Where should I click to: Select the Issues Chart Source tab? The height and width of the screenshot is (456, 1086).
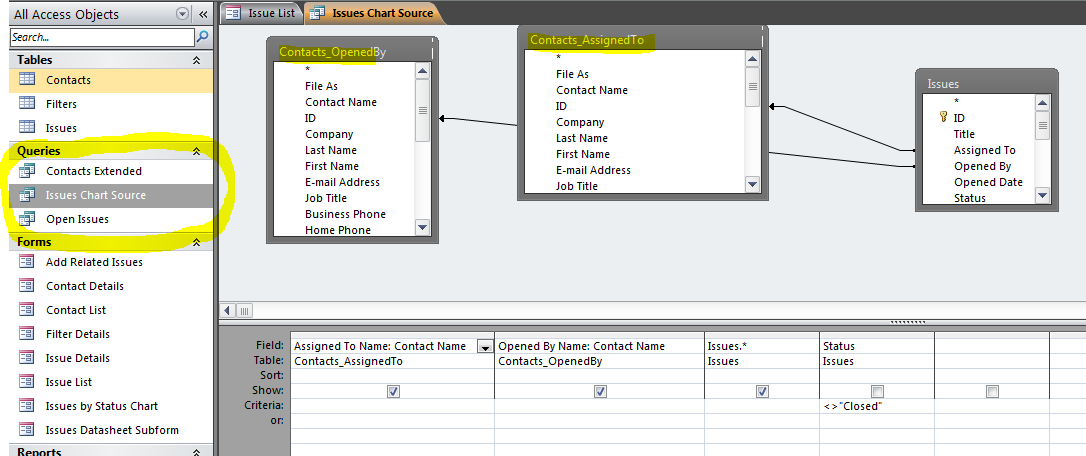tap(375, 13)
